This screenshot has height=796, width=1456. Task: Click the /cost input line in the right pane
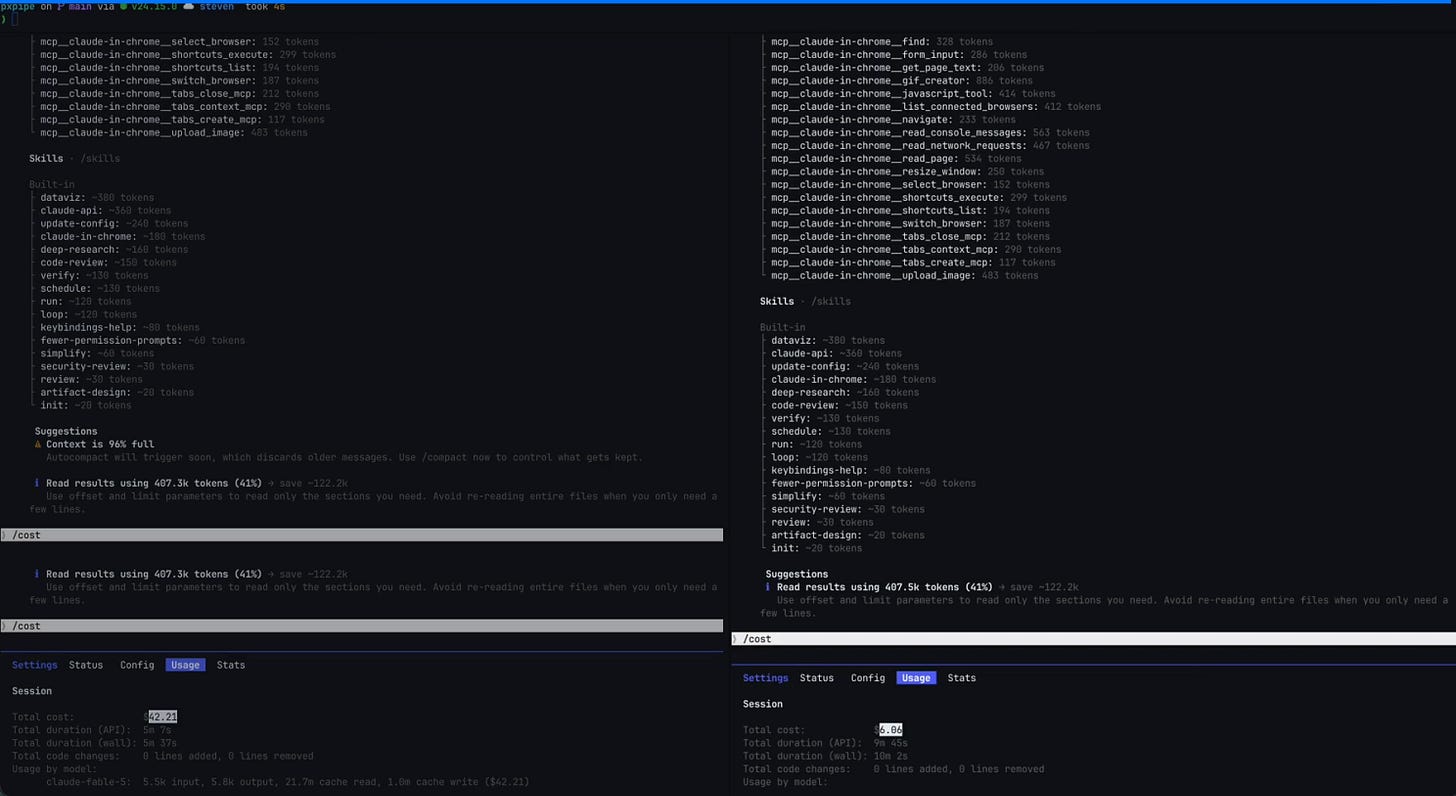tap(1093, 639)
